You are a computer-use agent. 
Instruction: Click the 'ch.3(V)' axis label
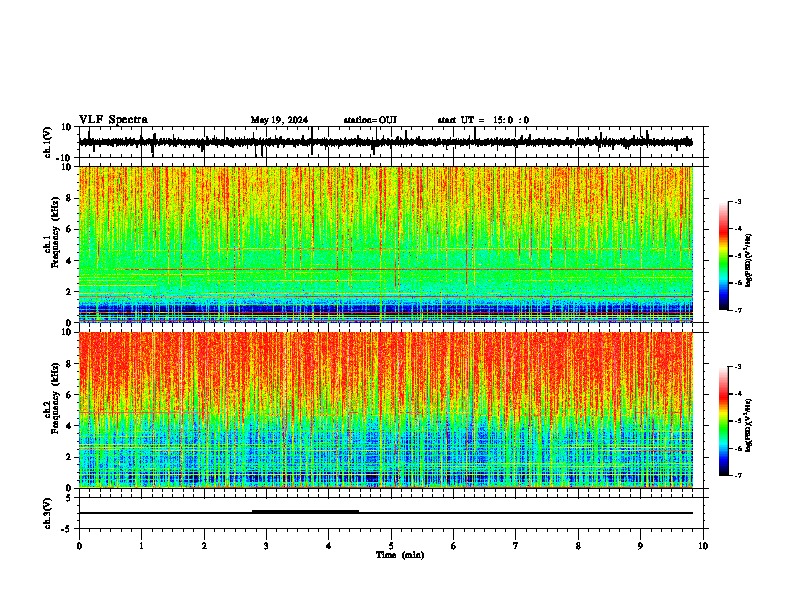pos(48,513)
